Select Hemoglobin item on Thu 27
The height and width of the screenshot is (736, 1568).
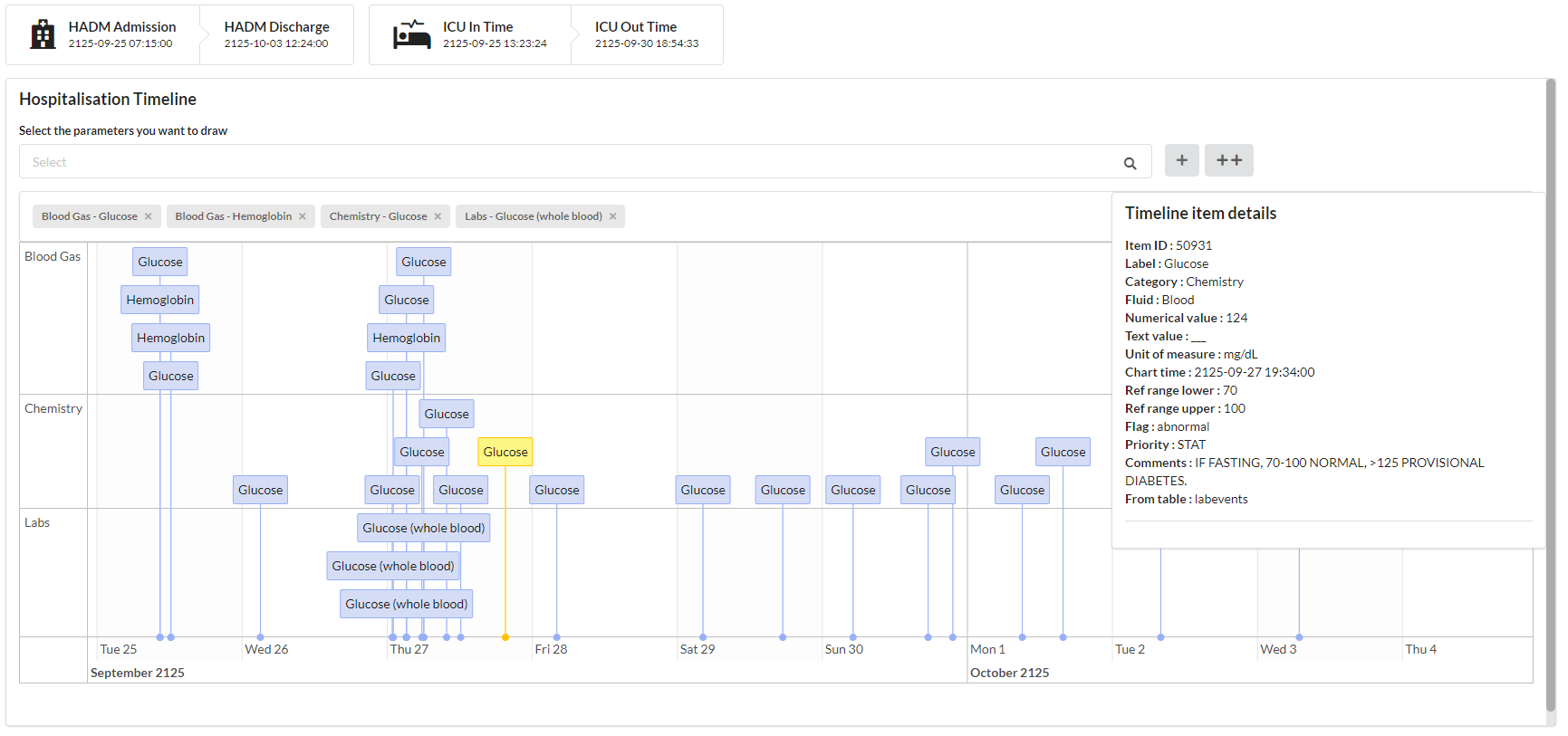pyautogui.click(x=407, y=338)
